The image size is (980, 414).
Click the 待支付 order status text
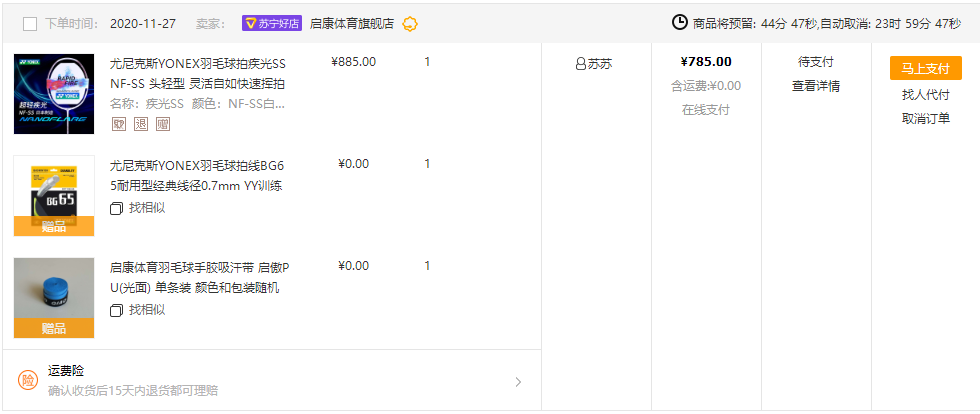tap(816, 62)
